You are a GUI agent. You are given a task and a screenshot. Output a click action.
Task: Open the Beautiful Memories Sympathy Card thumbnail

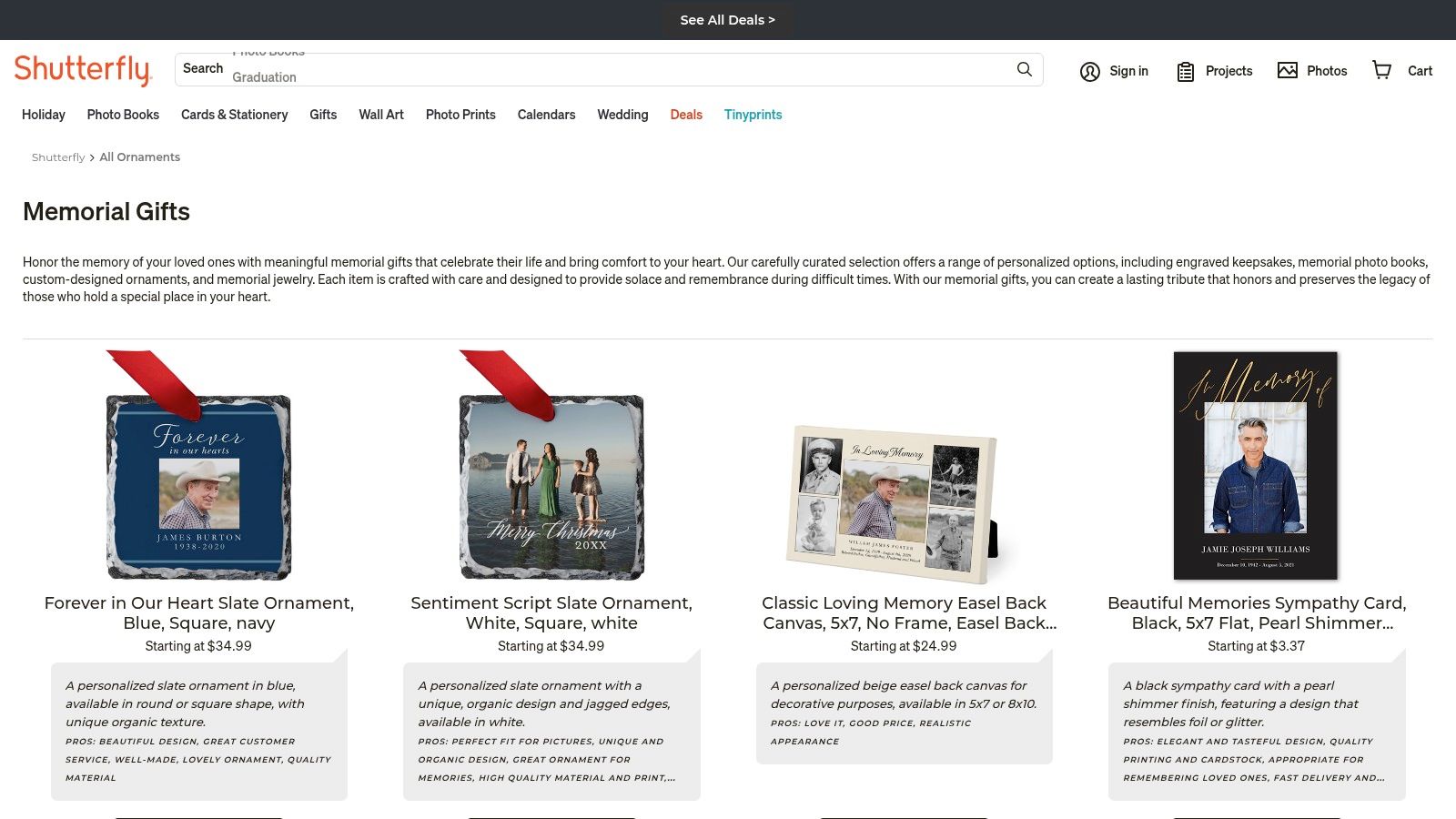[1256, 466]
